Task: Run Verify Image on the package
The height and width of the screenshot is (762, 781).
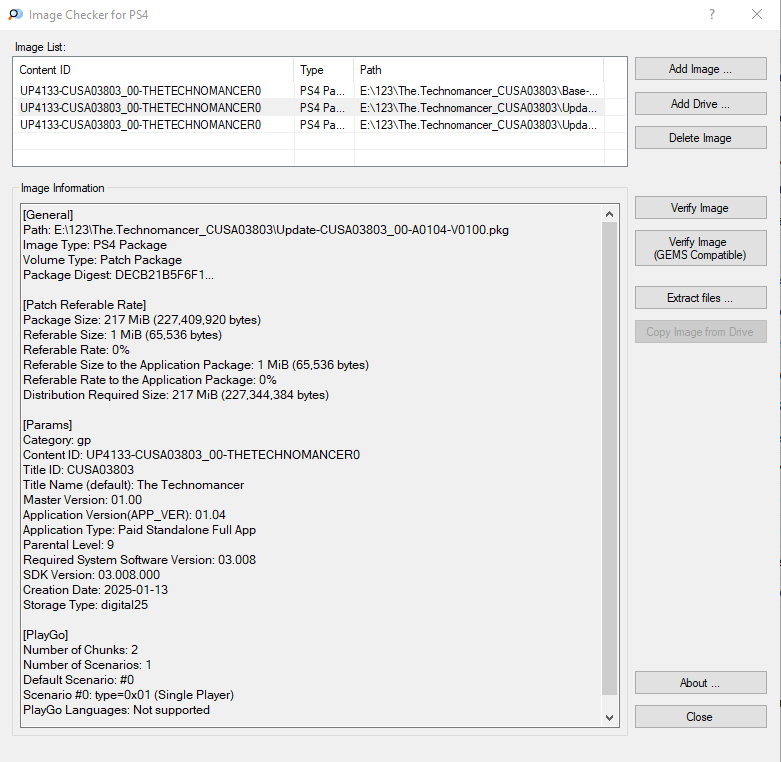Action: click(x=700, y=208)
